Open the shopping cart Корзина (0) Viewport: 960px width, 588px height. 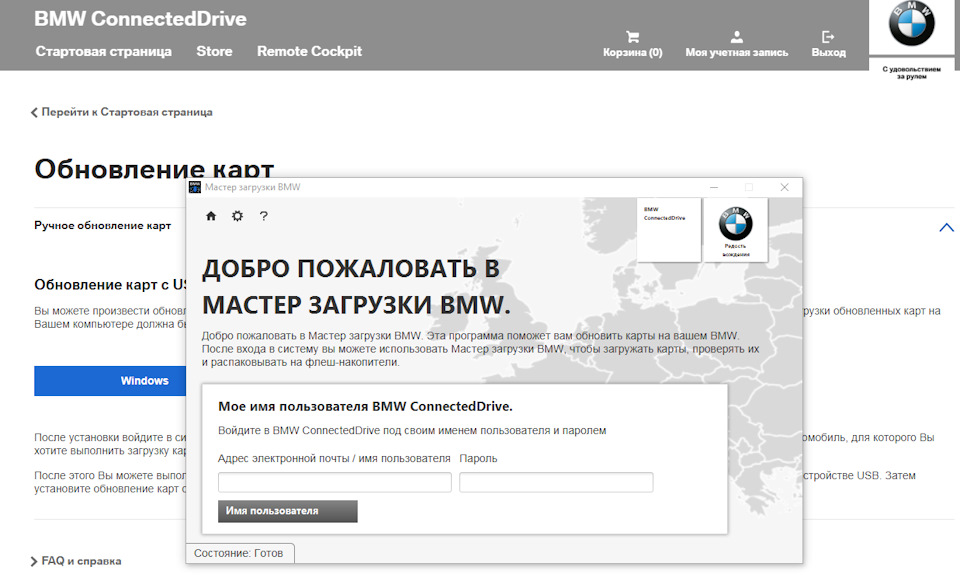(632, 41)
